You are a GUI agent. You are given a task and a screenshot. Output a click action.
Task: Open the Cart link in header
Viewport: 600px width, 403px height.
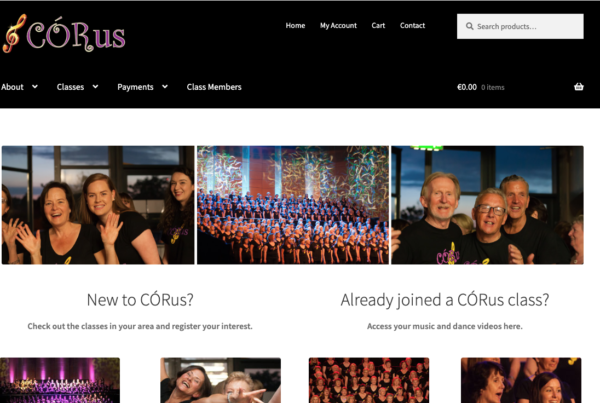[x=378, y=26]
